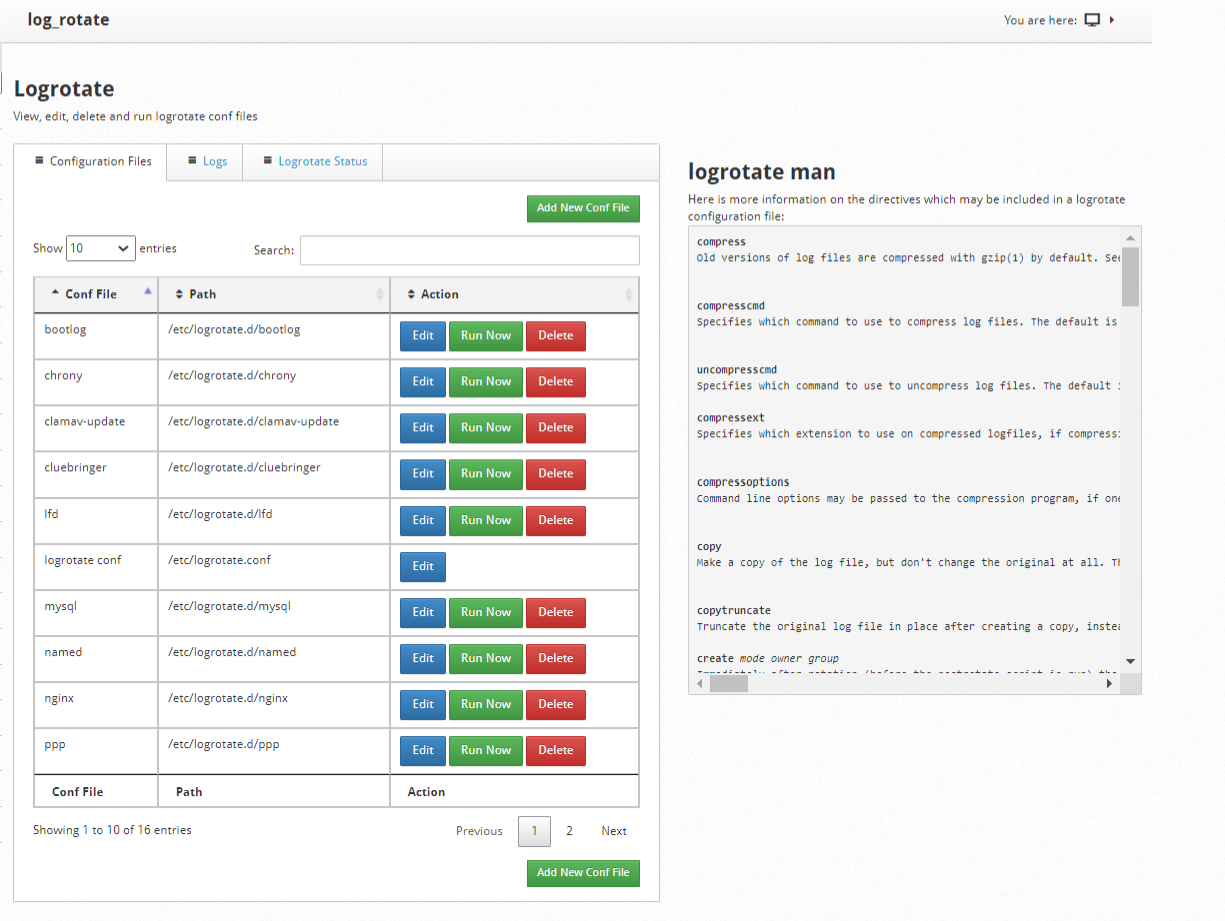The image size is (1225, 921).
Task: Go to Previous page of entries
Action: pos(479,831)
